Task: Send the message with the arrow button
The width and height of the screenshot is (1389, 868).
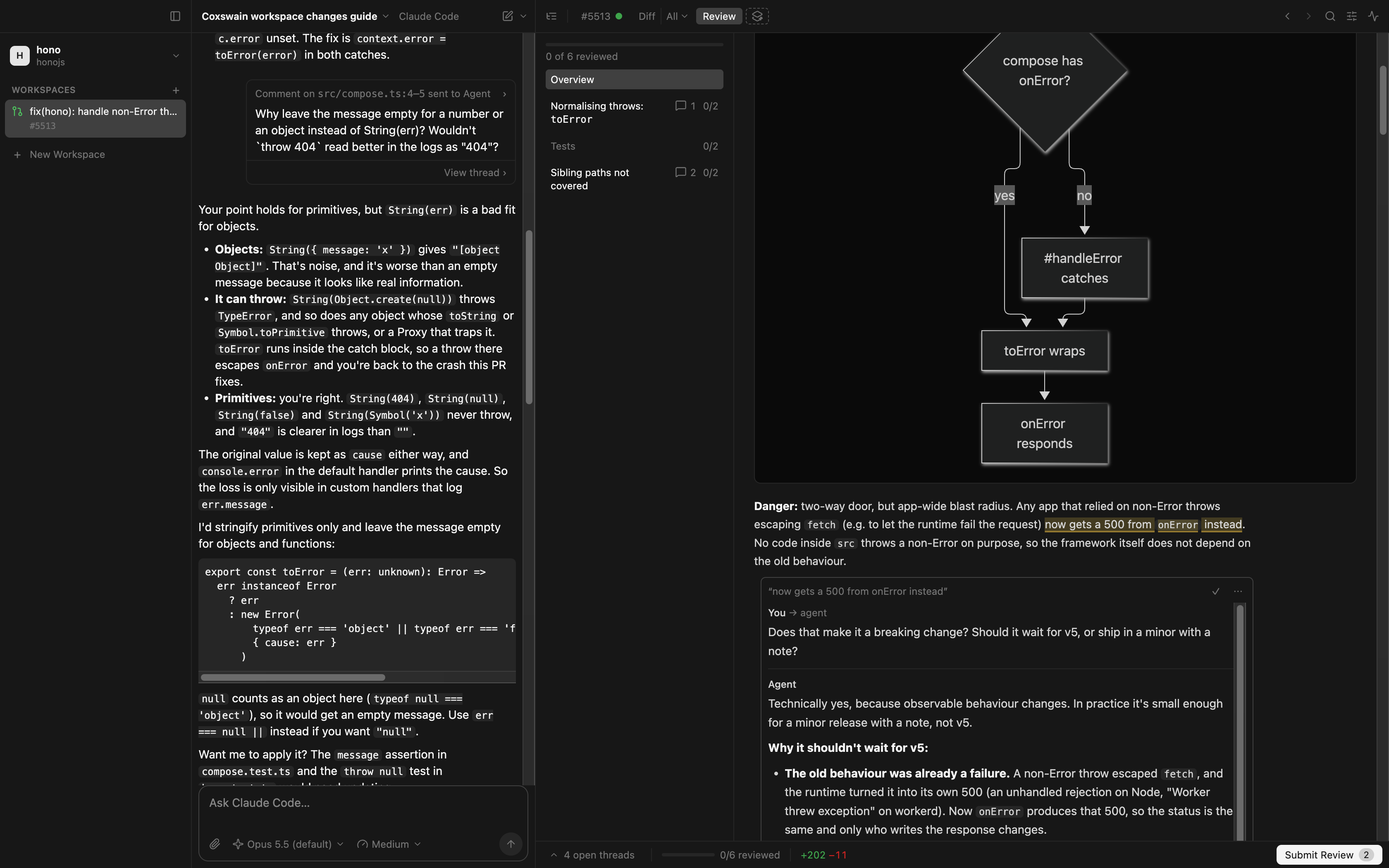Action: tap(510, 844)
